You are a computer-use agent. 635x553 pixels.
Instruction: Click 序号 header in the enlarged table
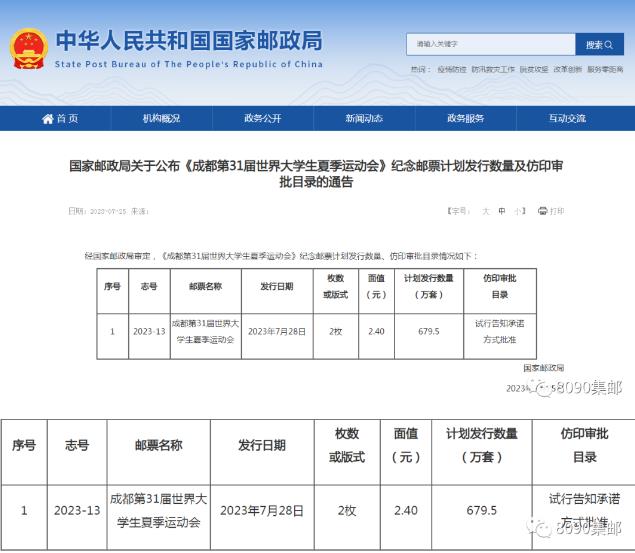pyautogui.click(x=24, y=445)
